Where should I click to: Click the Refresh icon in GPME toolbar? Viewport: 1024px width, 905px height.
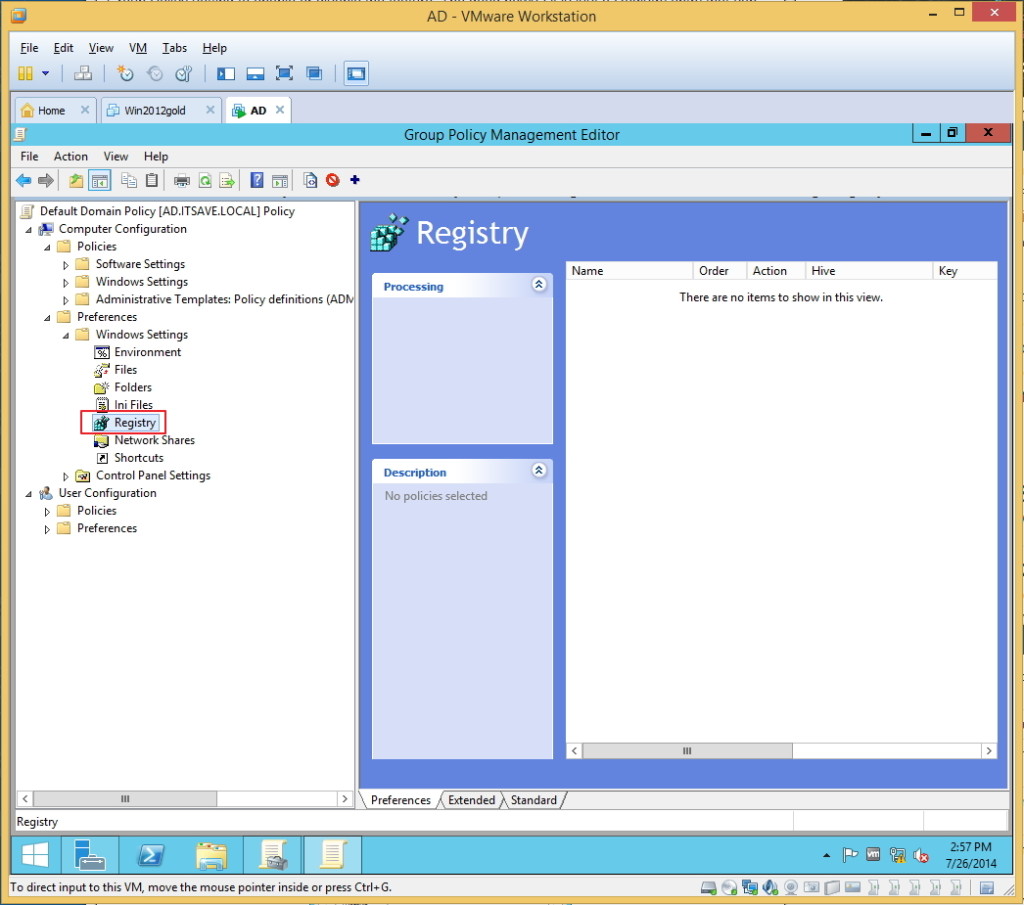pos(205,180)
